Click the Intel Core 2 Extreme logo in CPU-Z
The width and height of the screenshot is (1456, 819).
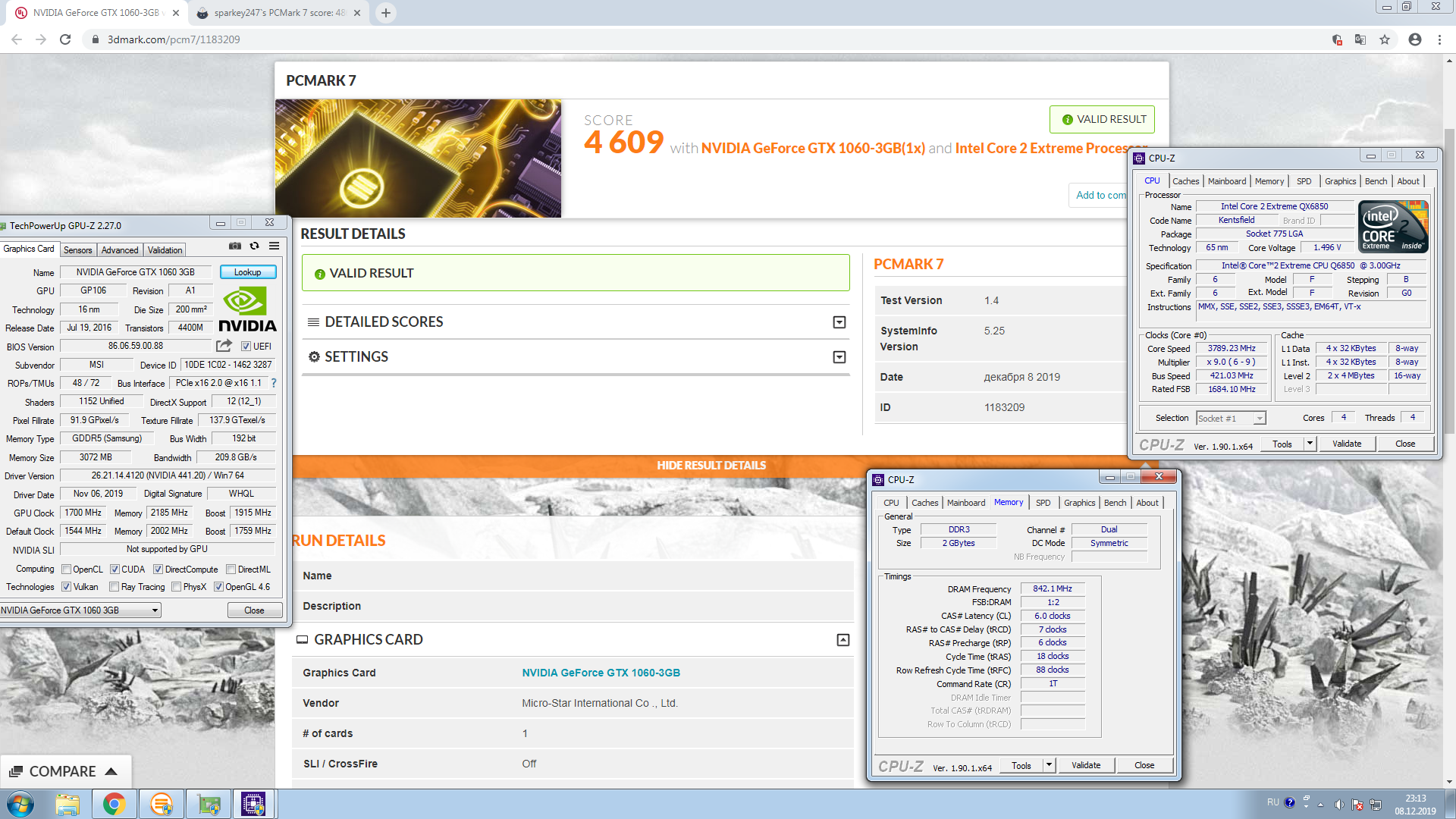coord(1393,226)
